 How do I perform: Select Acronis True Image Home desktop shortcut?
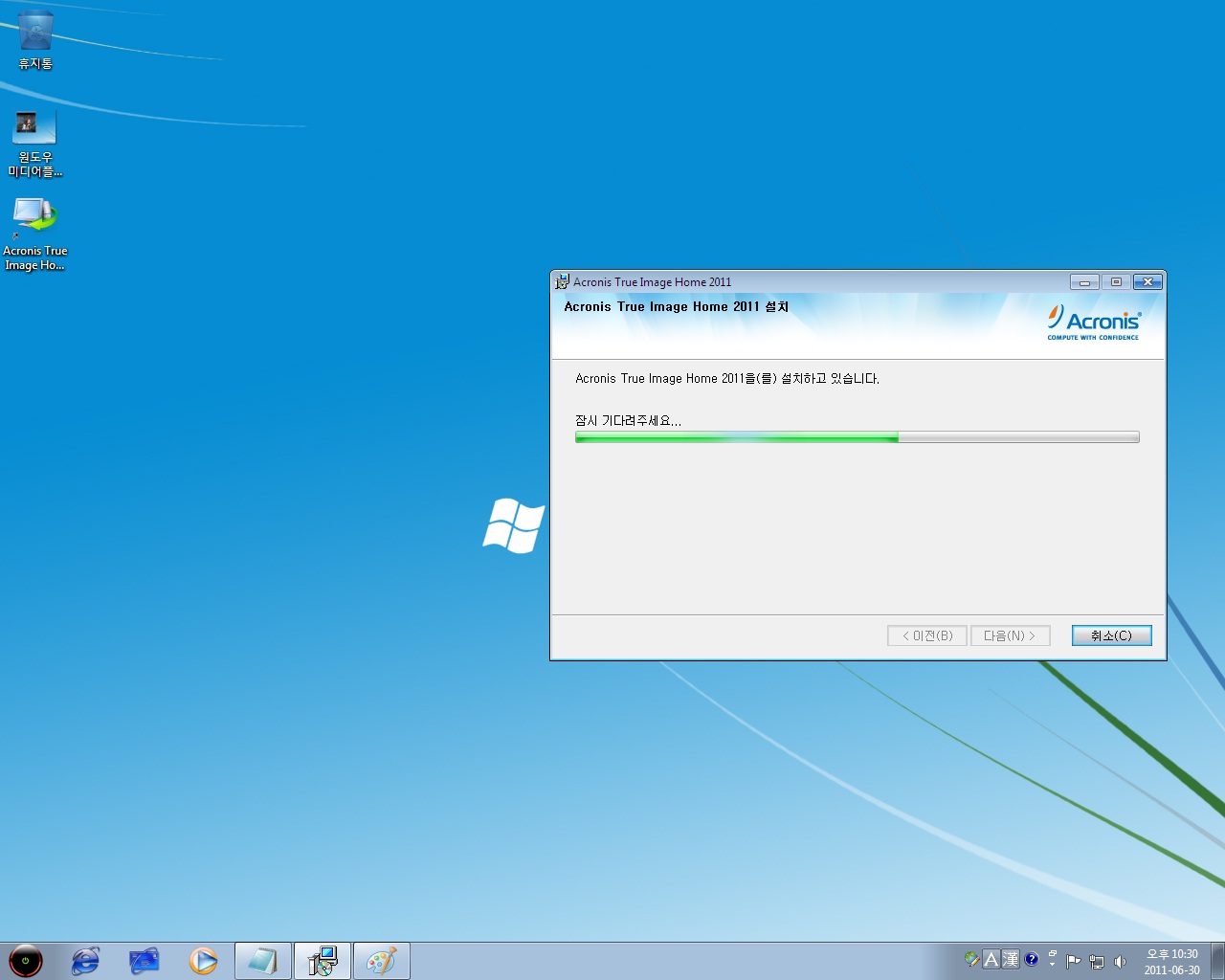pos(35,234)
